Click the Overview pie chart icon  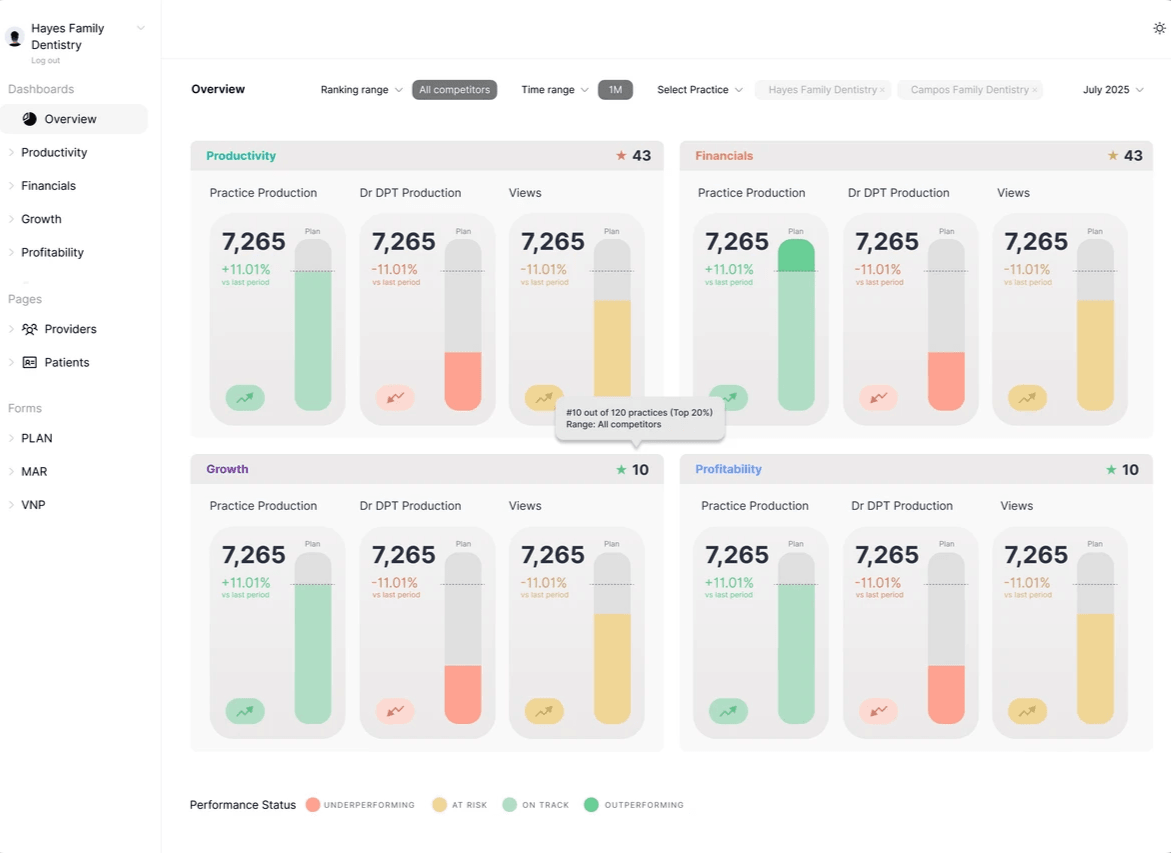click(x=30, y=119)
